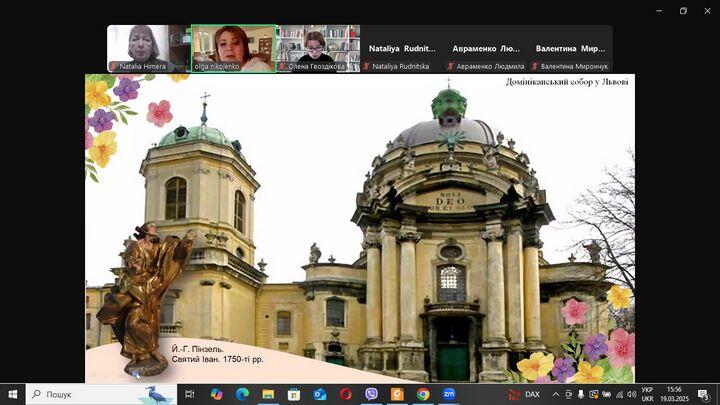
Task: Switch the УКР keyboard language indicator
Action: click(647, 394)
